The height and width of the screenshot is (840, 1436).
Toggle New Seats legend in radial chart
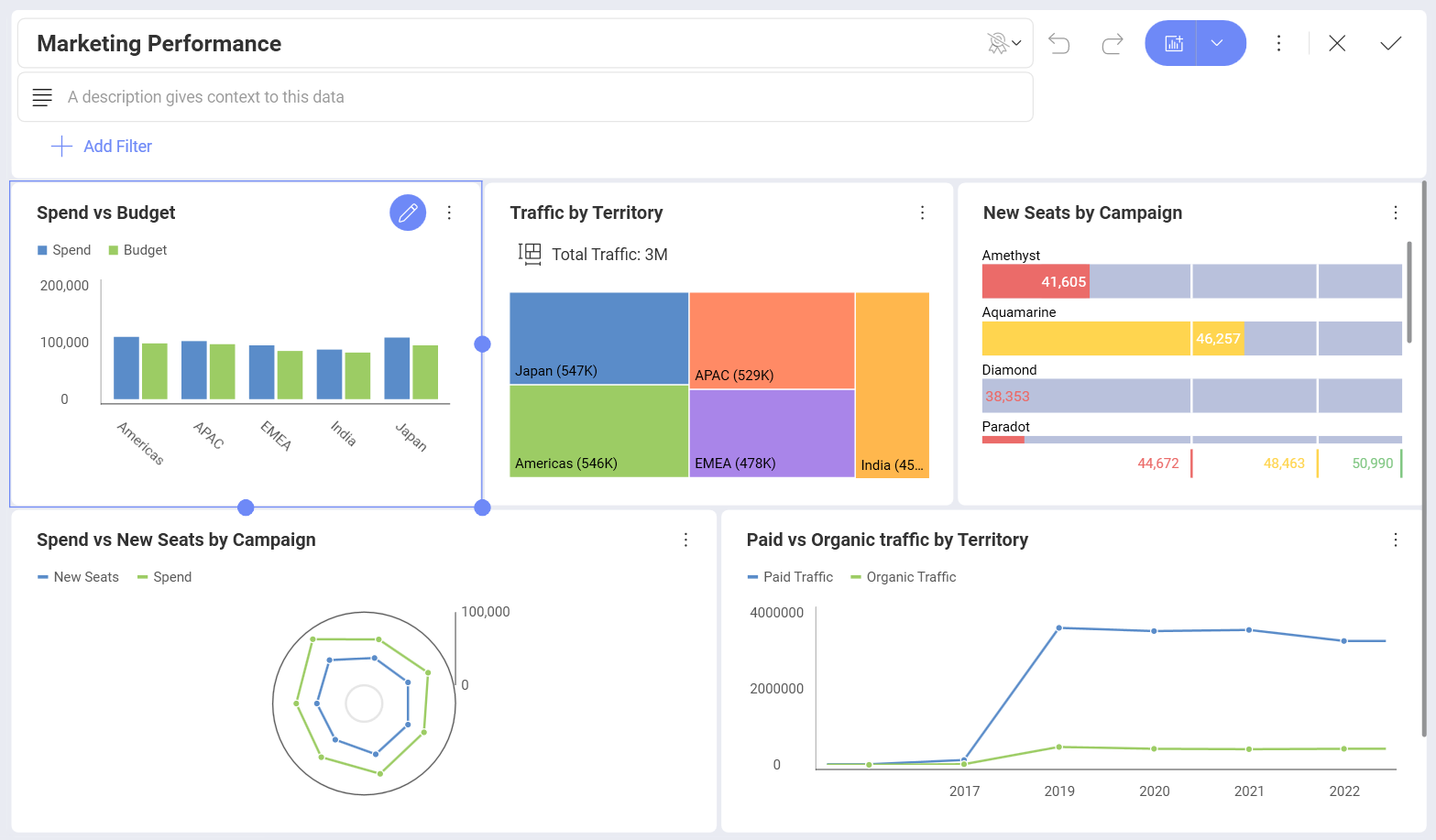(x=78, y=577)
